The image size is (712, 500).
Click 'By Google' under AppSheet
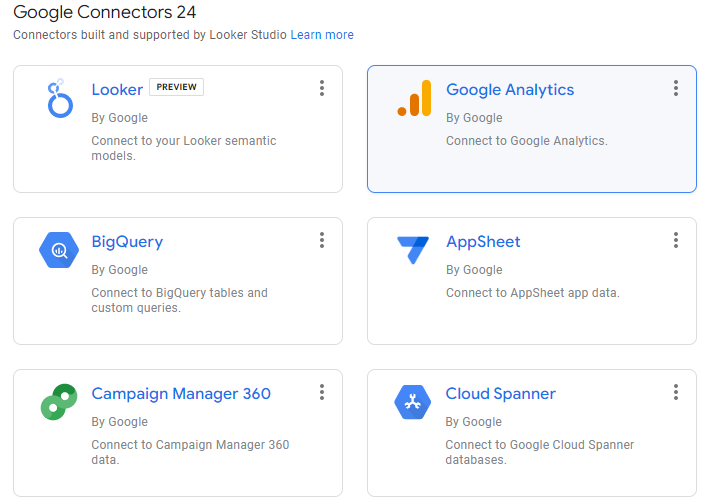(474, 270)
